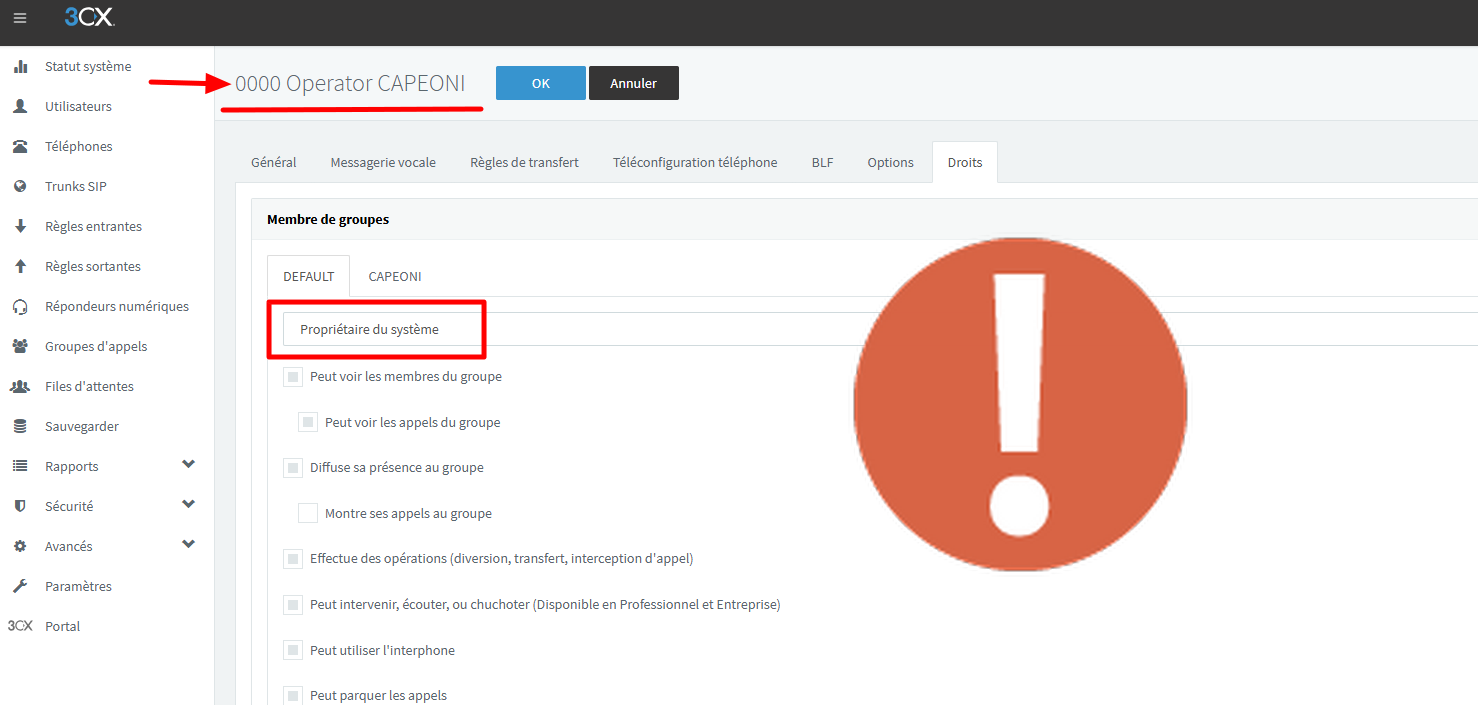1478x705 pixels.
Task: Open the Téléconfiguration téléphone tab
Action: [x=695, y=162]
